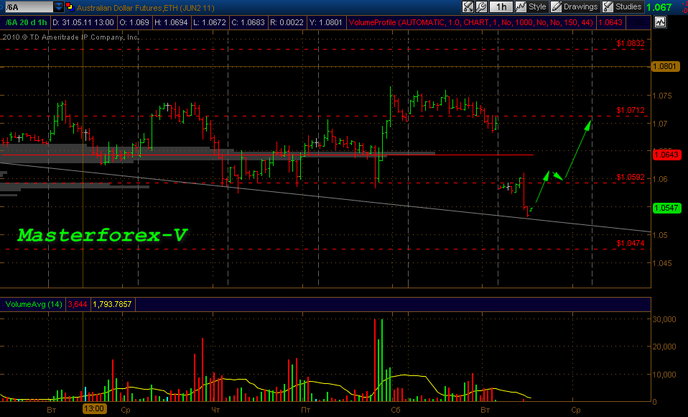688x417 pixels.
Task: Click the $1.0832 level label
Action: pos(631,43)
